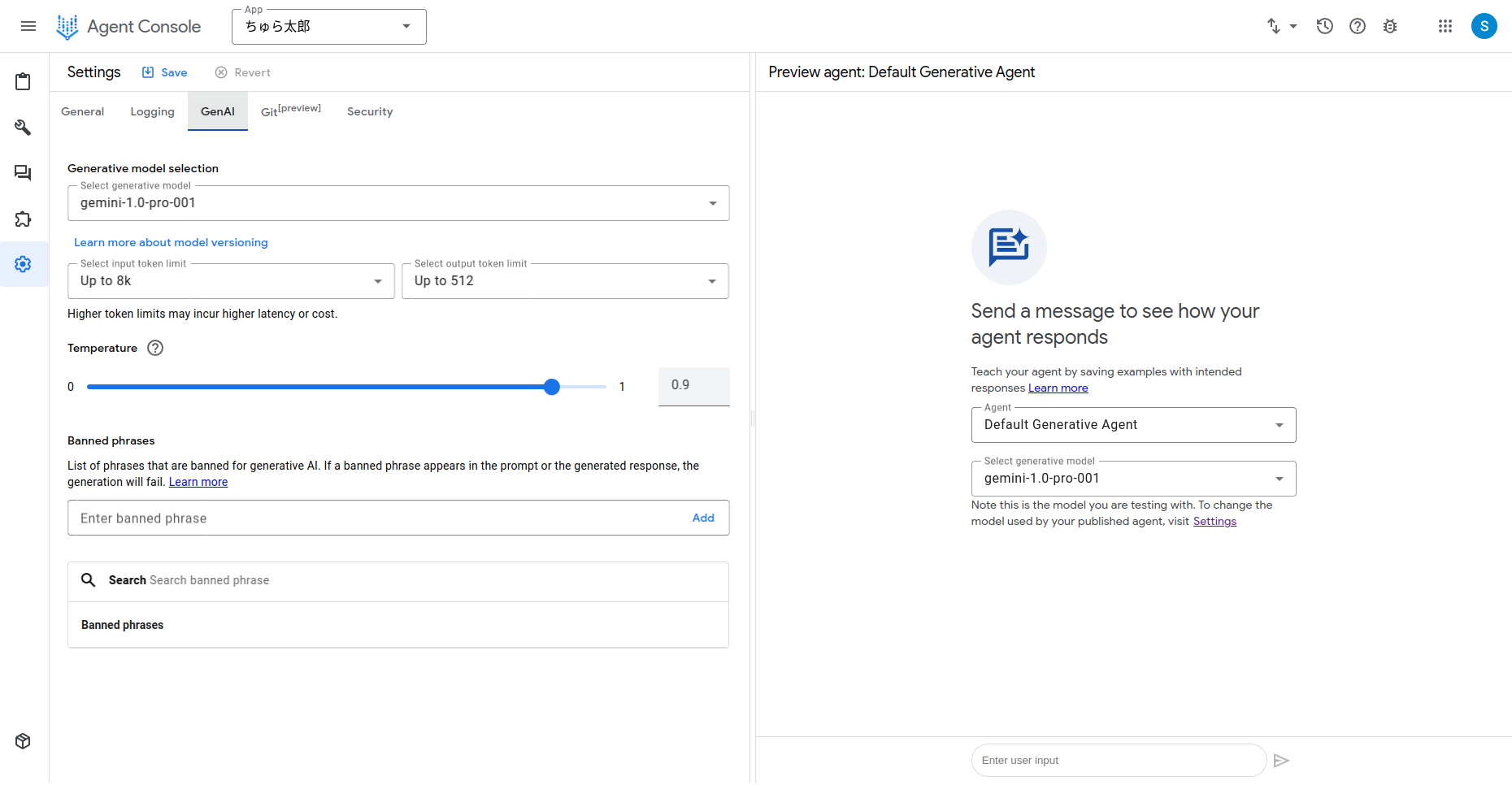Click the Temperature value field 0.9

tap(693, 386)
